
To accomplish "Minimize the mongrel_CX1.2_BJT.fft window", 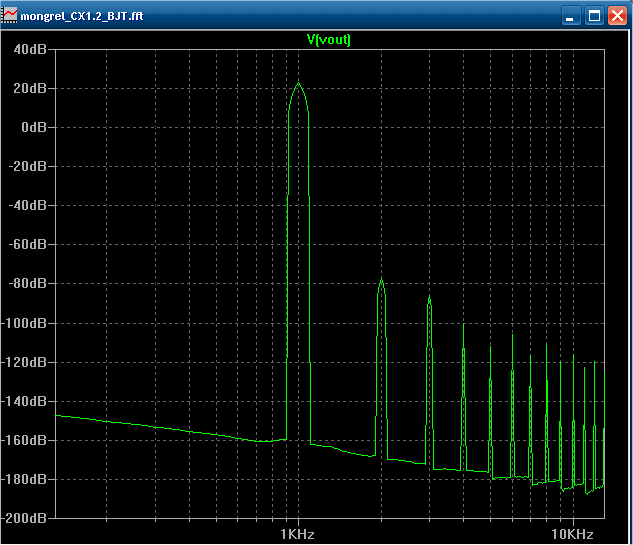I will tap(571, 16).
